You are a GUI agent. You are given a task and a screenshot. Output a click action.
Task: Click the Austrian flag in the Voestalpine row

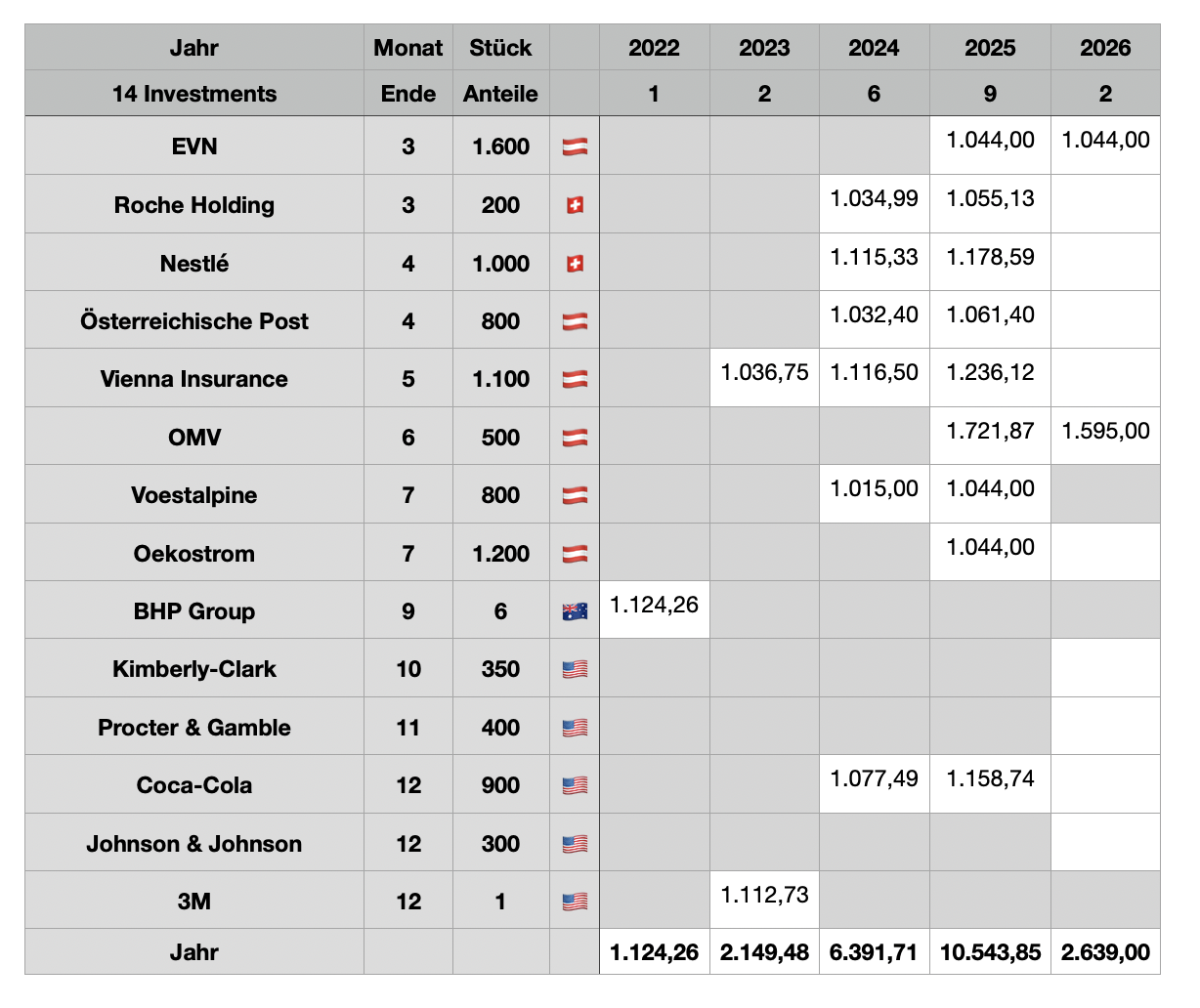coord(575,495)
